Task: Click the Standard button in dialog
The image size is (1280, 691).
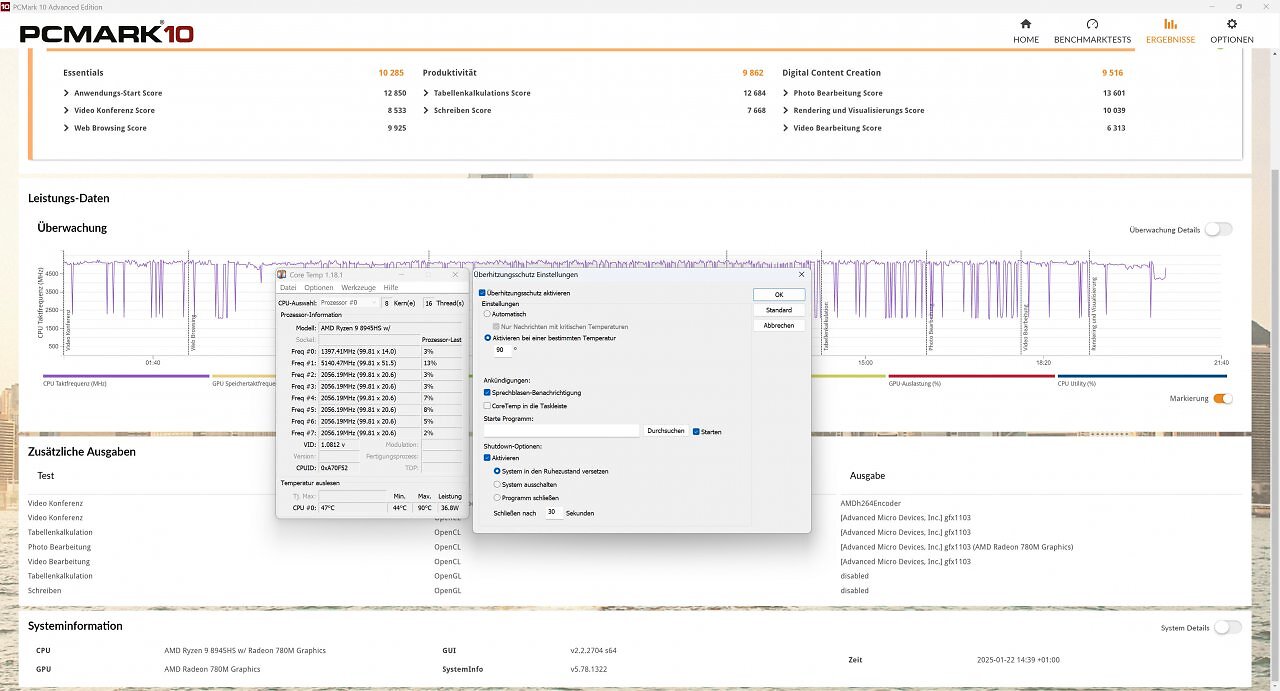Action: 778,310
